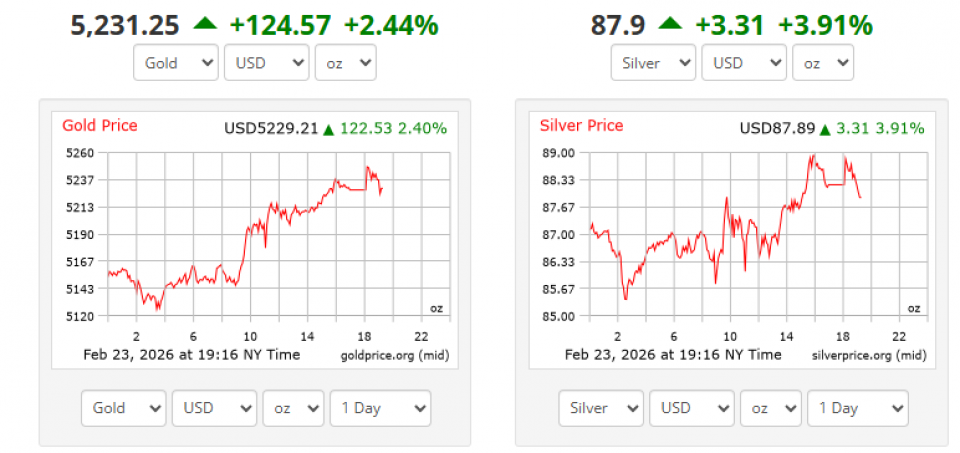Open the 1 Day range dropdown under the gold chart
The image size is (960, 453).
pos(380,408)
